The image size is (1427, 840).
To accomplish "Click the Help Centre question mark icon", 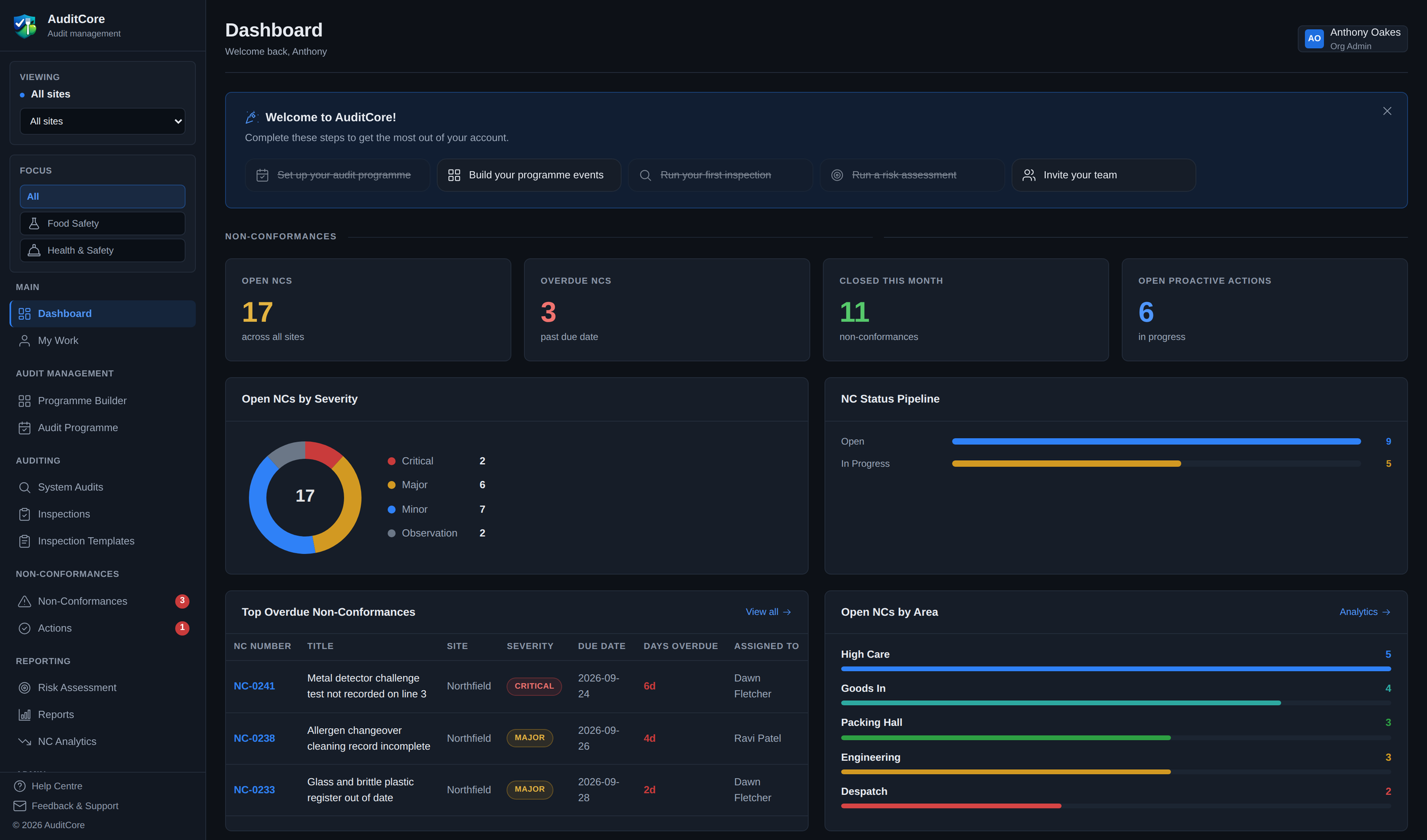I will pos(20,786).
